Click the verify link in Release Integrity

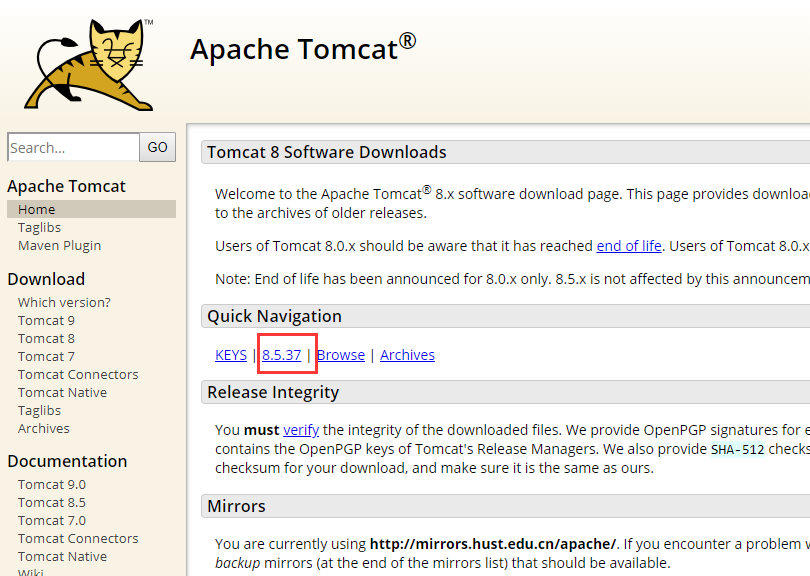(x=300, y=429)
